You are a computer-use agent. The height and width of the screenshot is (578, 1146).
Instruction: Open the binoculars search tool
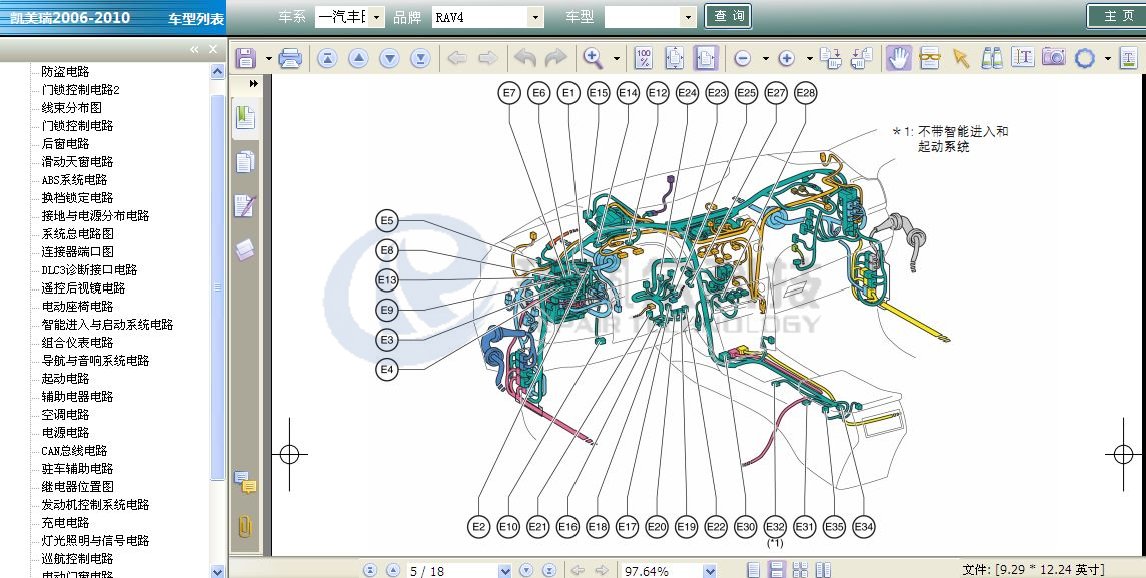(x=991, y=58)
